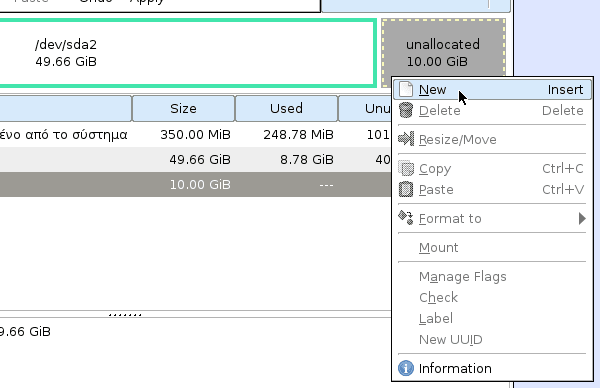Select the 10.00 GiB unallocated table row

coord(196,185)
